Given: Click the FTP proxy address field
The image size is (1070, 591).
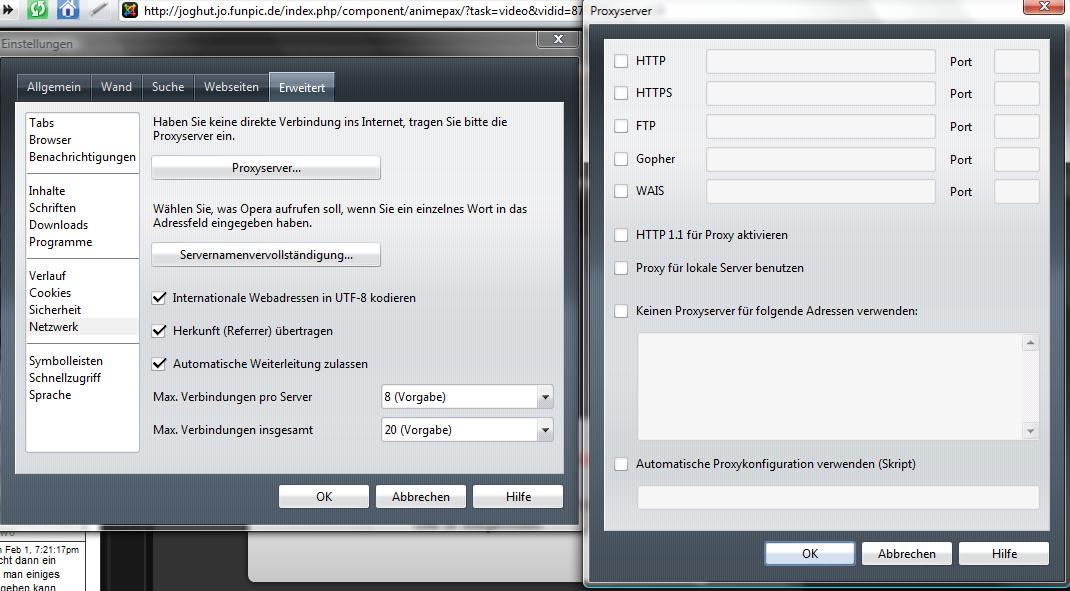Looking at the screenshot, I should [820, 127].
